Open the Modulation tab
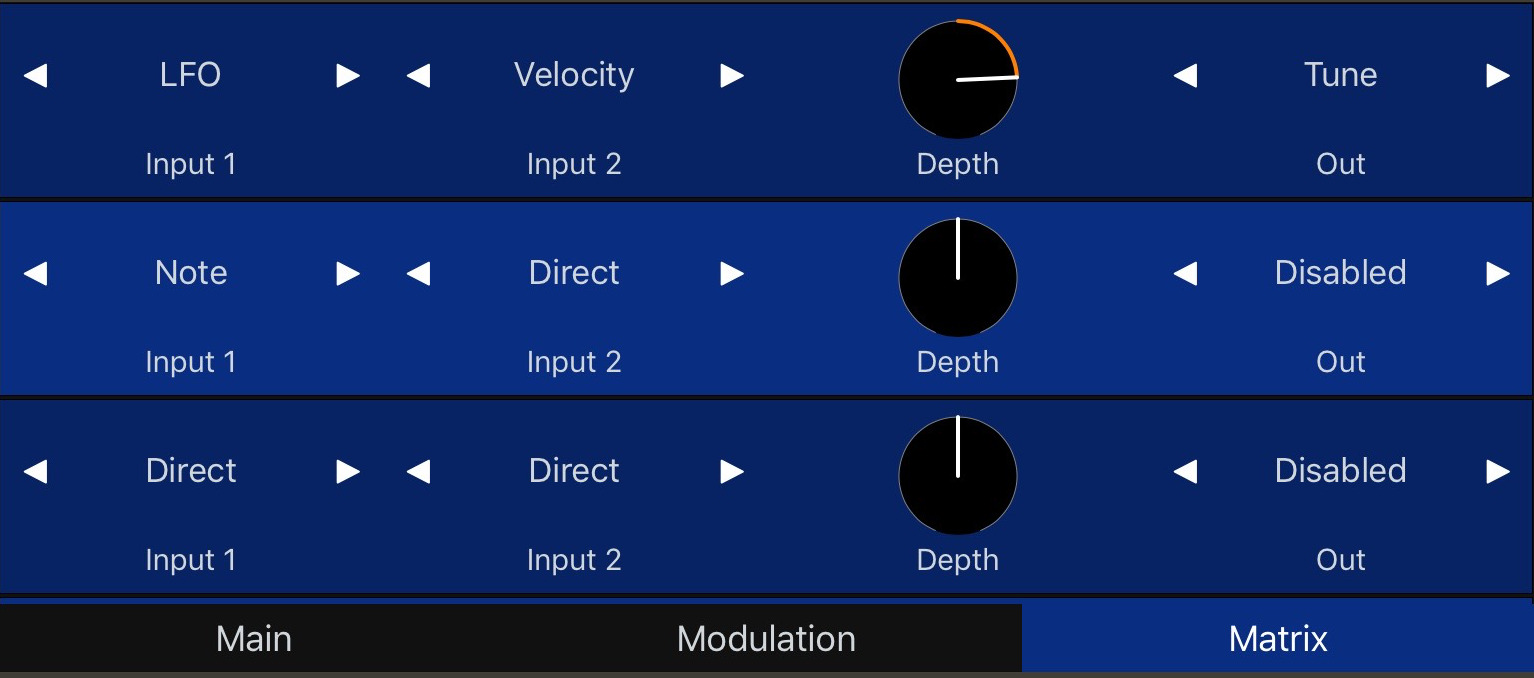The image size is (1534, 678). click(x=766, y=637)
